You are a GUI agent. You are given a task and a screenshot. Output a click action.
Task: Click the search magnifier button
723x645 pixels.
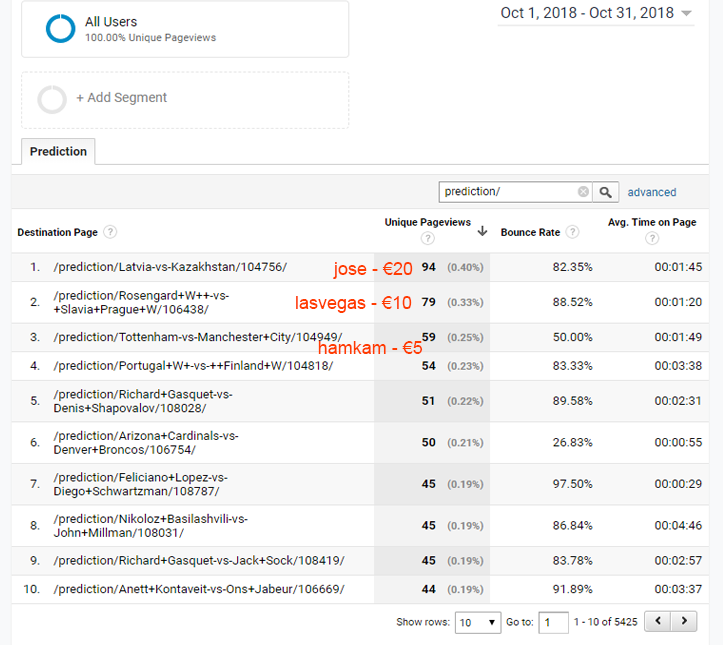point(605,192)
